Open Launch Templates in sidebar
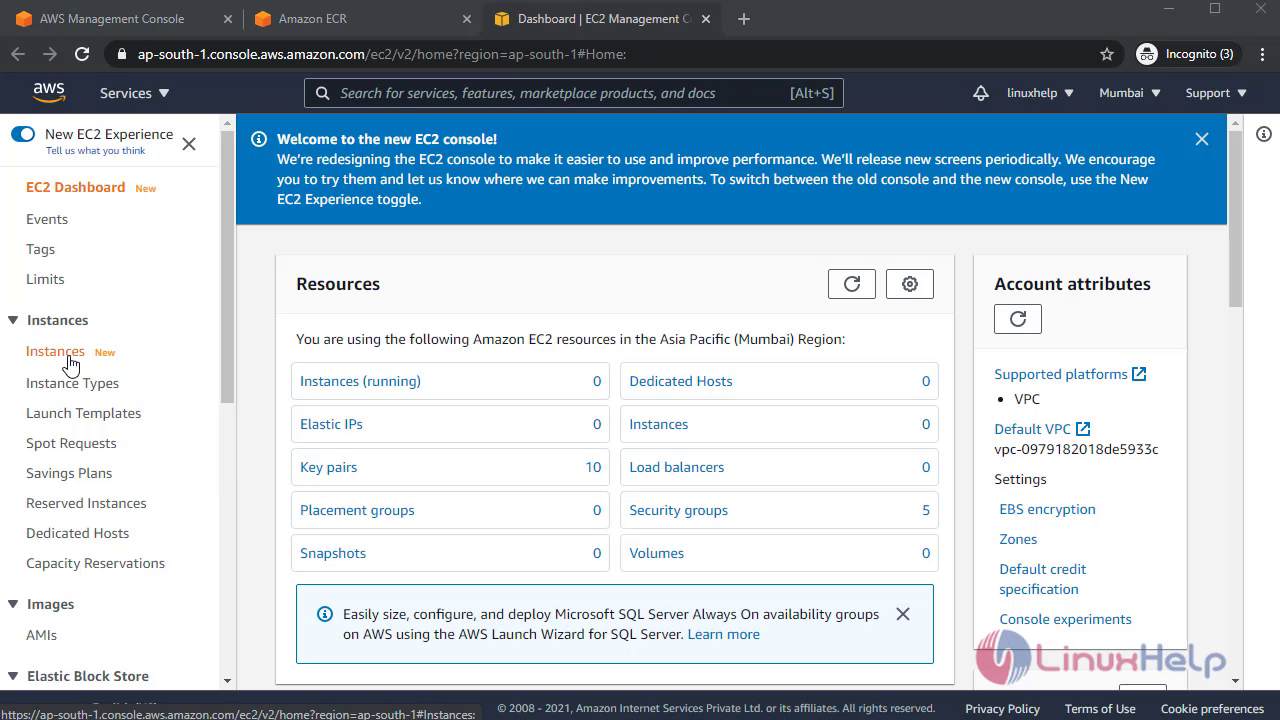The height and width of the screenshot is (720, 1280). coord(83,413)
